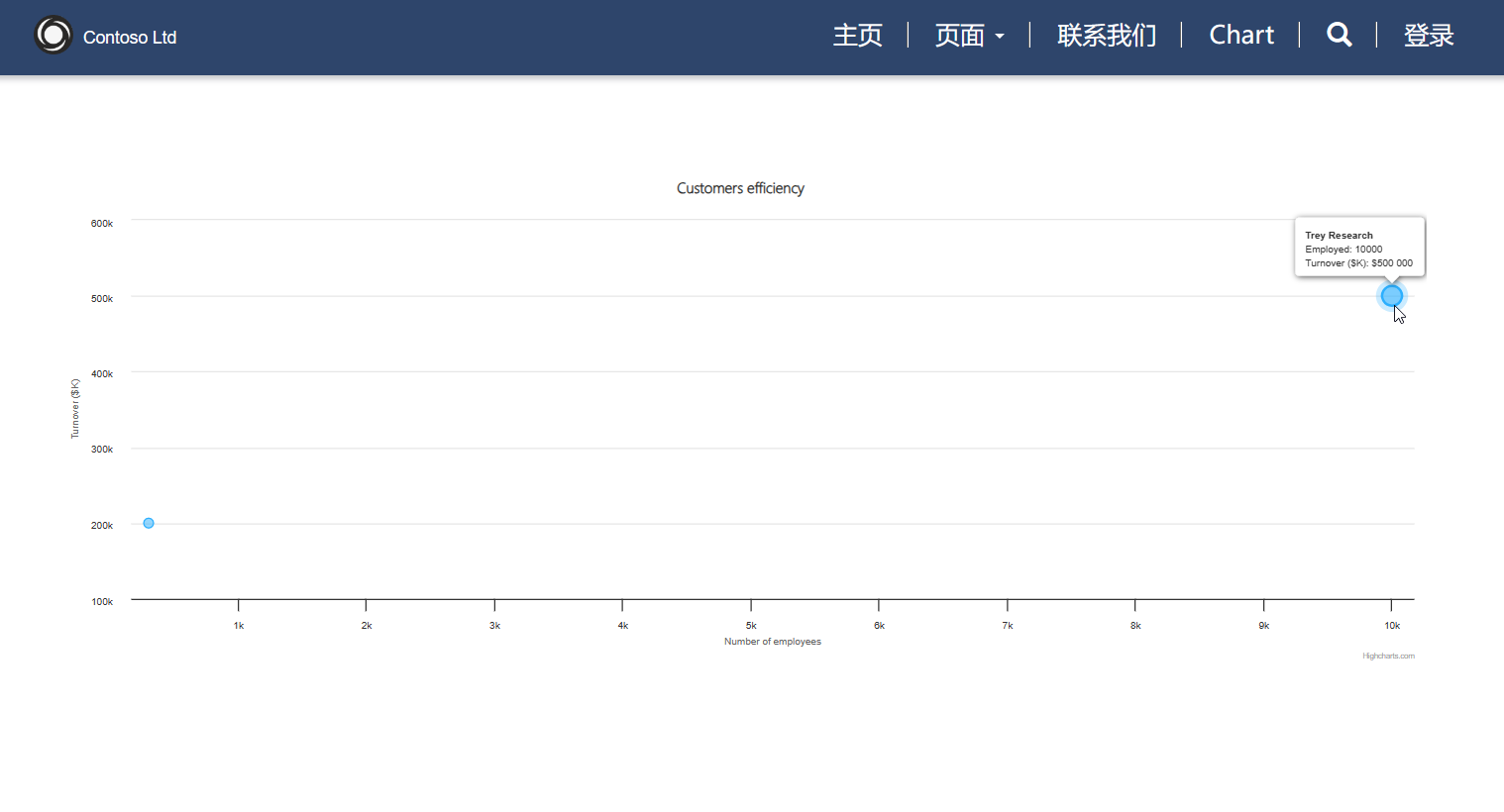Screen dimensions: 1504x812
Task: Click the 7k x-axis label
Action: [x=1008, y=626]
